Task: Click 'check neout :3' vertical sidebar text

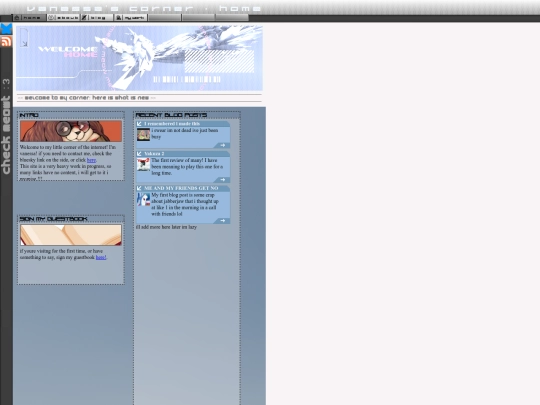Action: [6, 126]
